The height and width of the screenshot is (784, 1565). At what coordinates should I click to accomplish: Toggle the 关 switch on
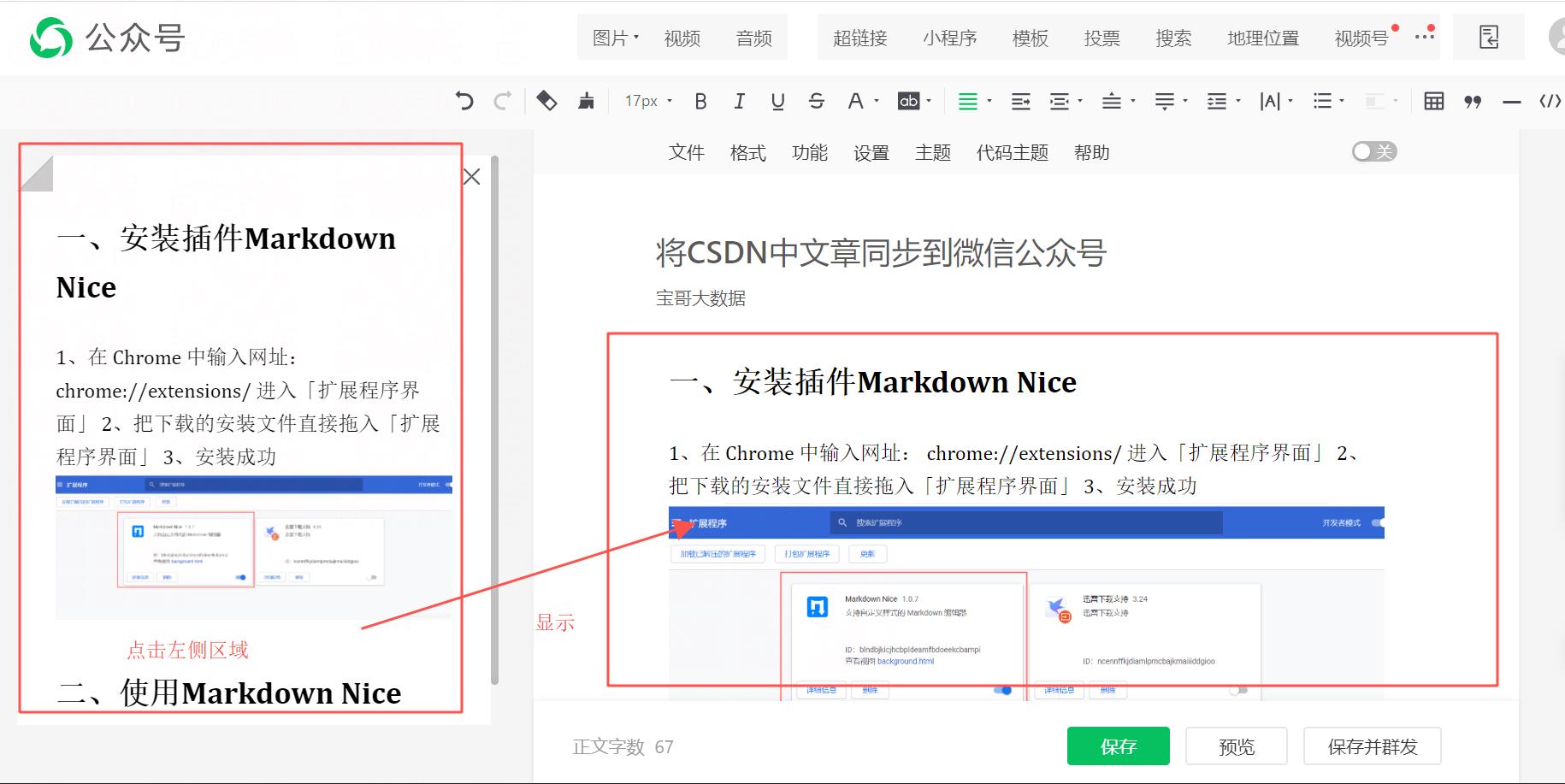click(x=1374, y=151)
